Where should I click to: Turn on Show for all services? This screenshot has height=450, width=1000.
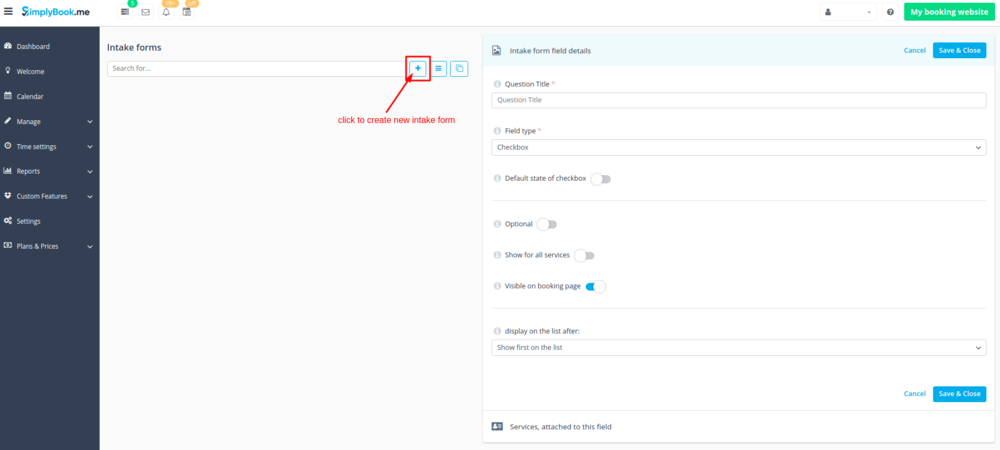pos(583,255)
